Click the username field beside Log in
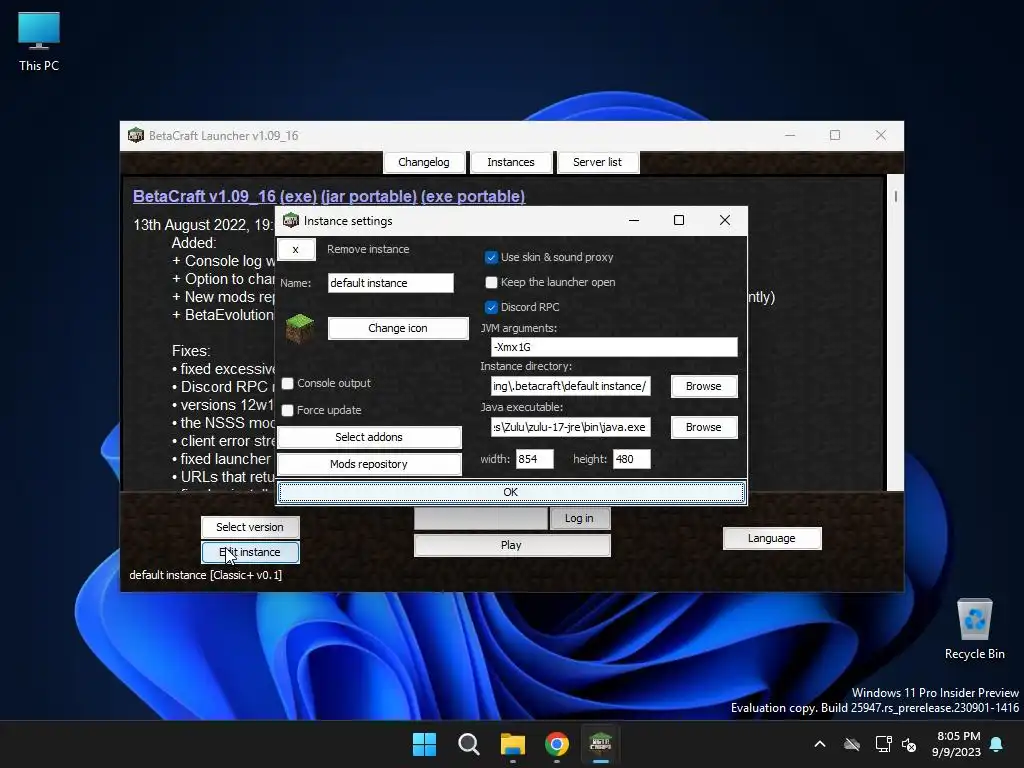The height and width of the screenshot is (768, 1024). (481, 518)
